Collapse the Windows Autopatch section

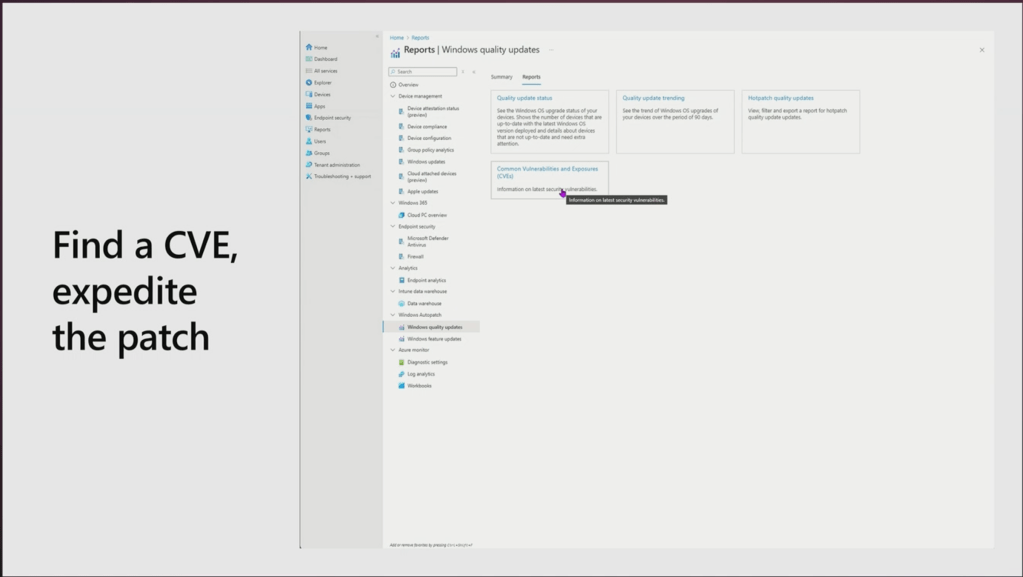393,315
